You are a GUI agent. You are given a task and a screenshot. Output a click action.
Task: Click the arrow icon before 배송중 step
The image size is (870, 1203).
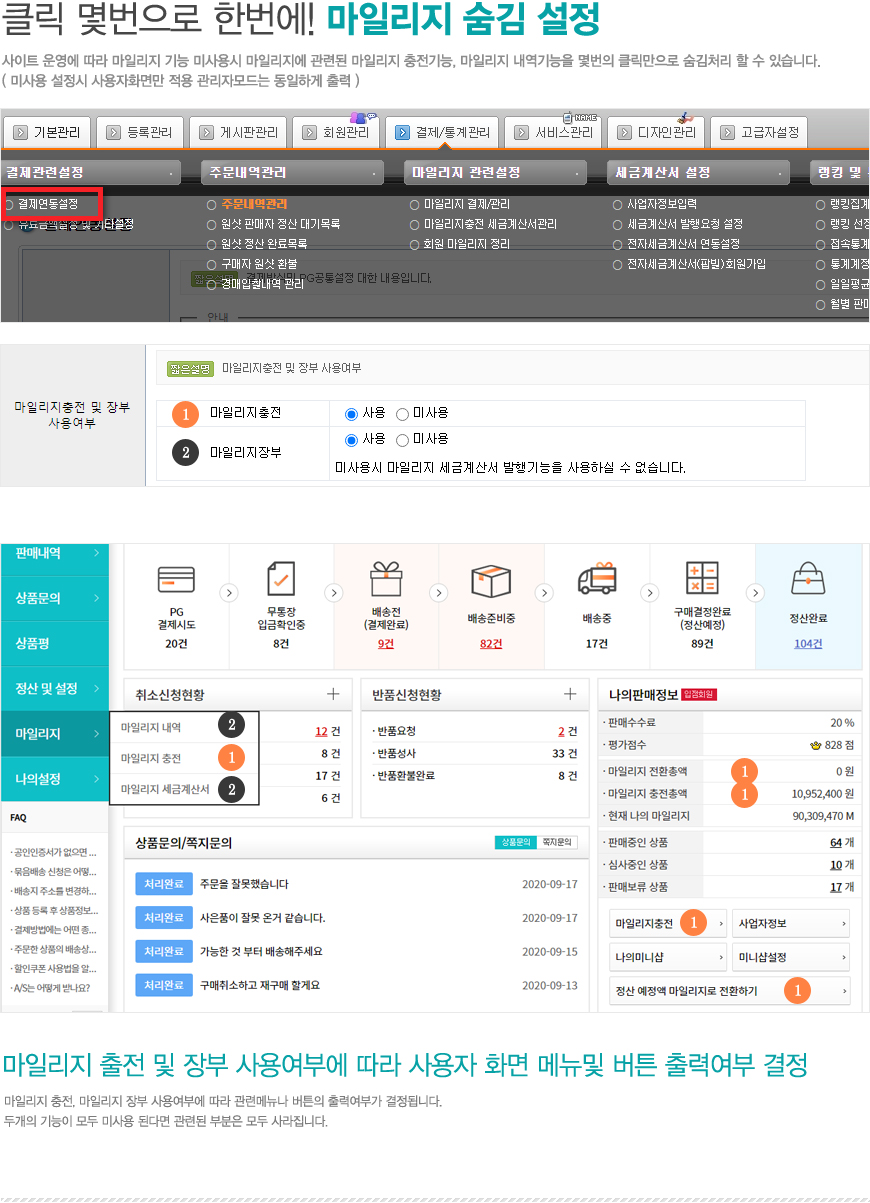pos(544,593)
